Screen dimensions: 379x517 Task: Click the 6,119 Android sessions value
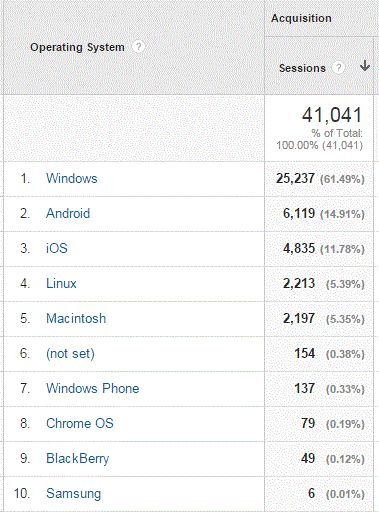[299, 214]
